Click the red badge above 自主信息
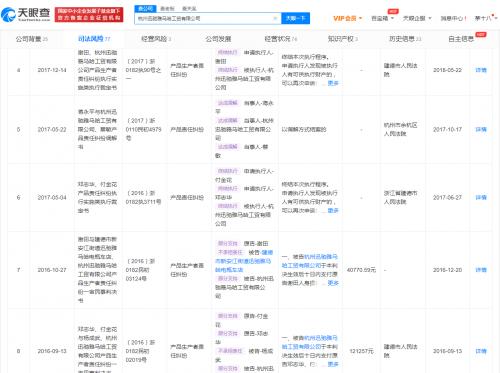Viewport: 500px width, 373px height. point(480,34)
